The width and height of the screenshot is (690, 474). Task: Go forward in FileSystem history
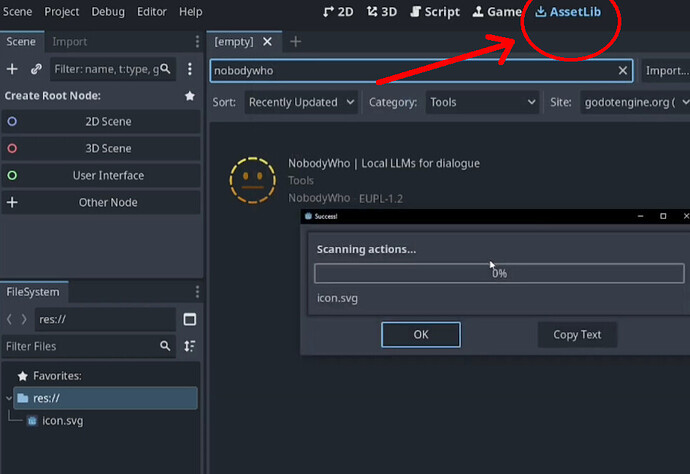[24, 320]
